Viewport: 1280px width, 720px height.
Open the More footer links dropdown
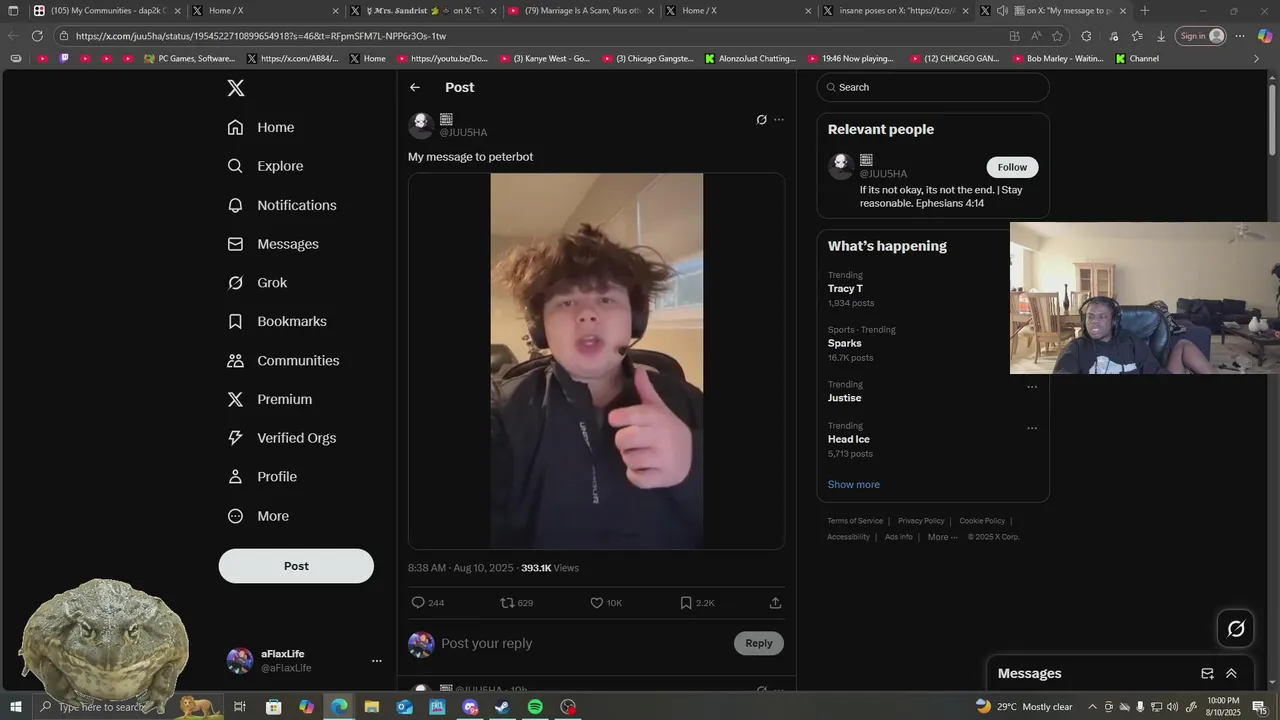click(x=942, y=537)
